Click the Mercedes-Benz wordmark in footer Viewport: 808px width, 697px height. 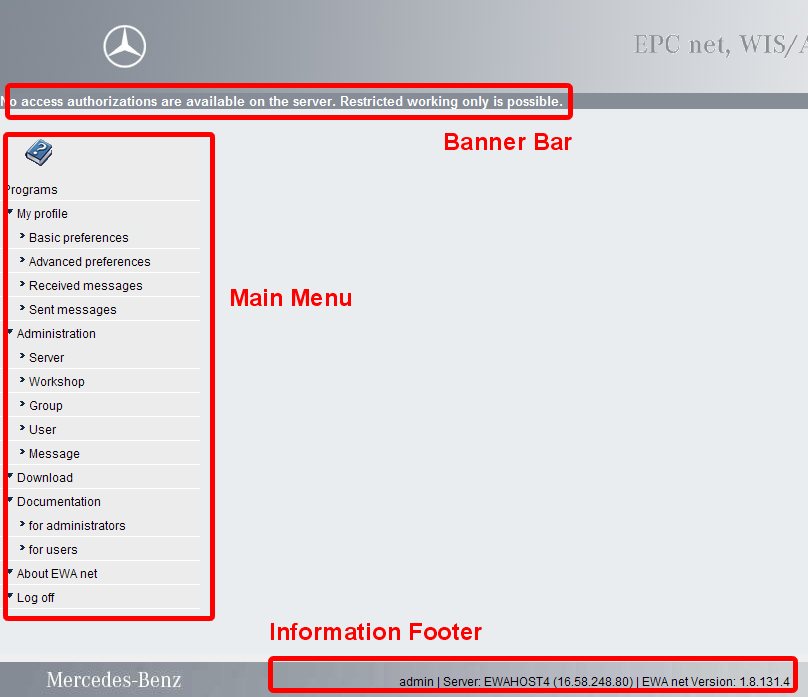tap(112, 680)
